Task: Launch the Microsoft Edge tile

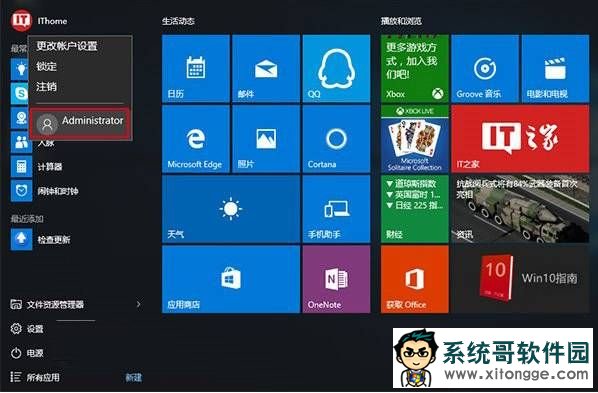Action: coord(196,139)
